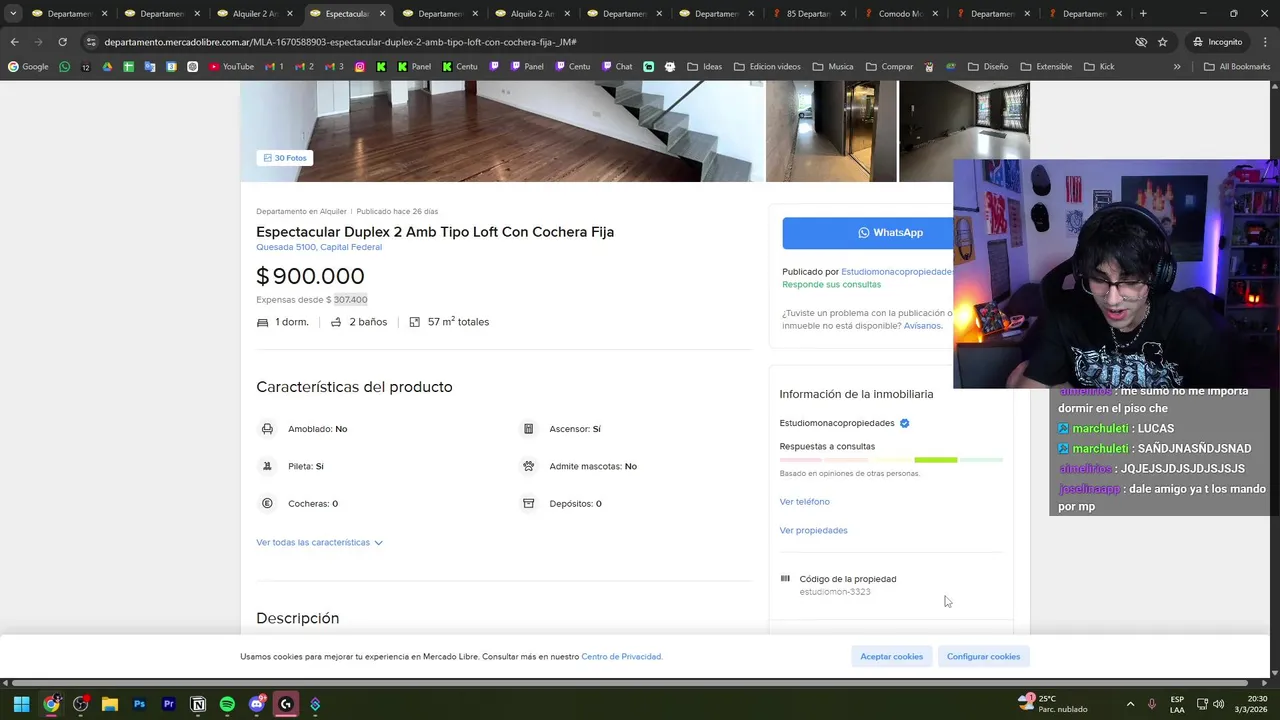The height and width of the screenshot is (720, 1280).
Task: Open the Chrome three-dot menu
Action: [x=1265, y=42]
